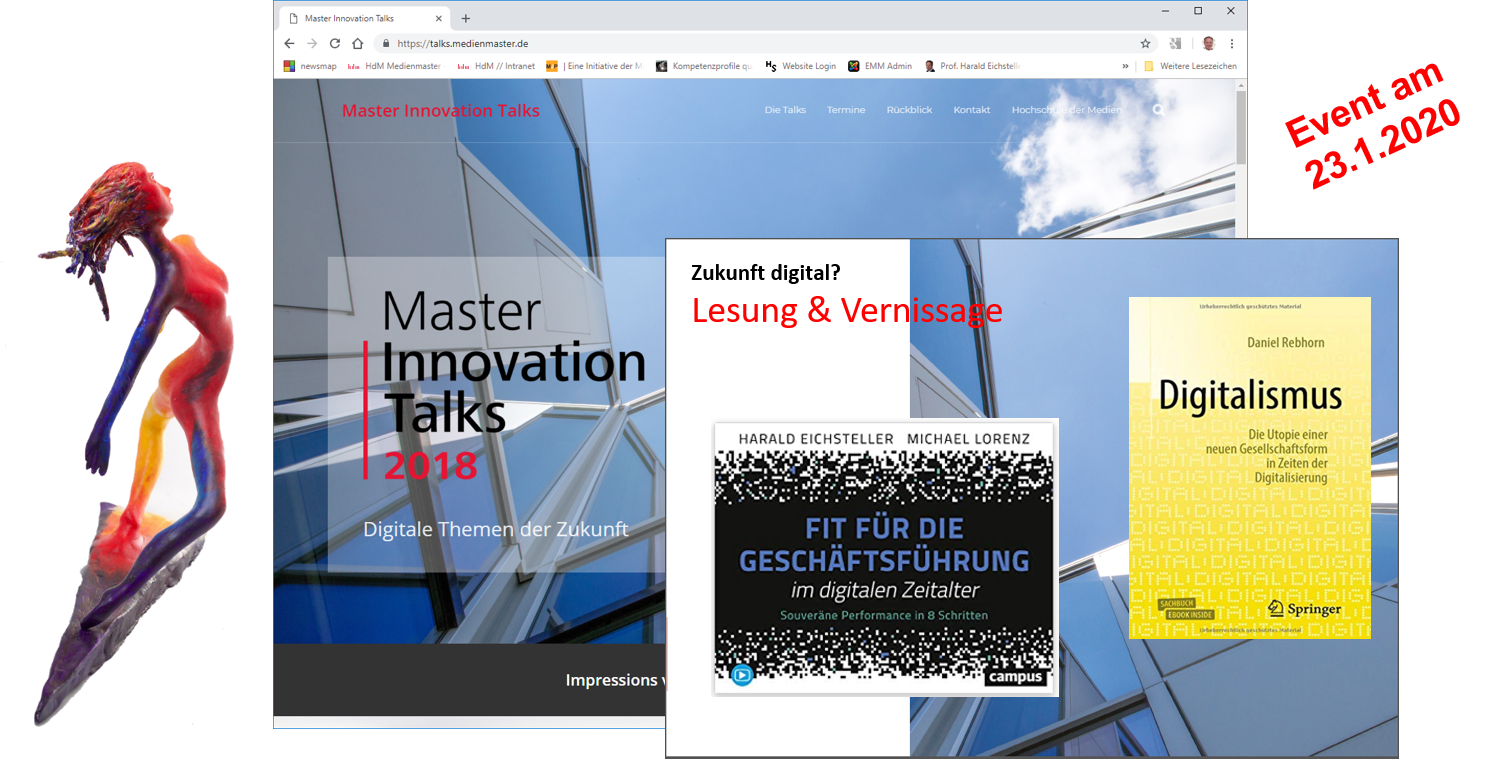Open a new tab with plus button
Image resolution: width=1498 pixels, height=759 pixels.
[x=466, y=18]
